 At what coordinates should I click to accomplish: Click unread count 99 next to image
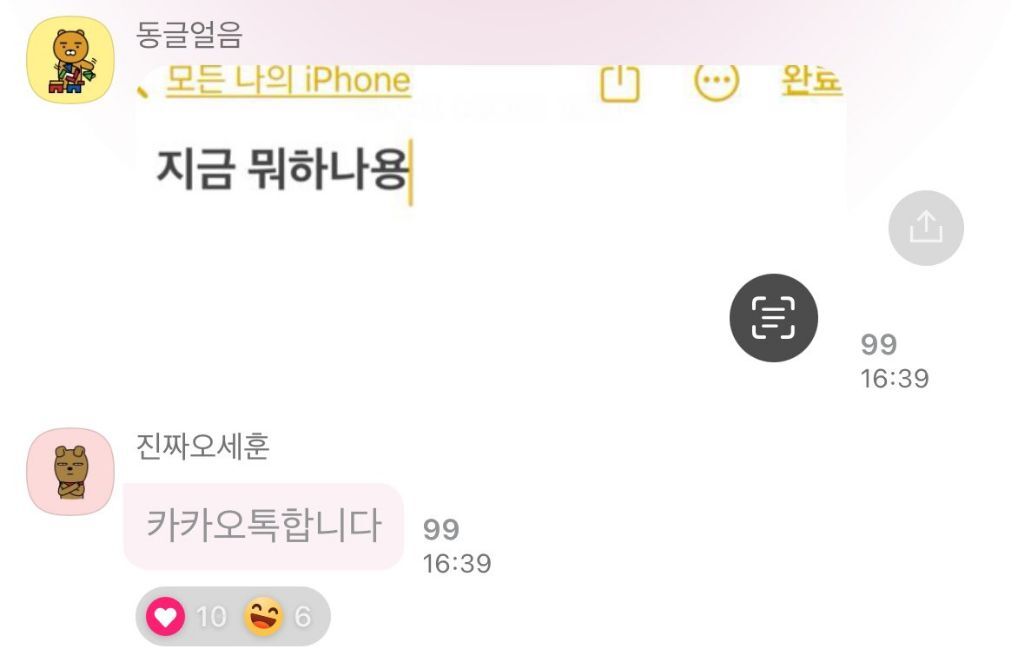pyautogui.click(x=878, y=345)
